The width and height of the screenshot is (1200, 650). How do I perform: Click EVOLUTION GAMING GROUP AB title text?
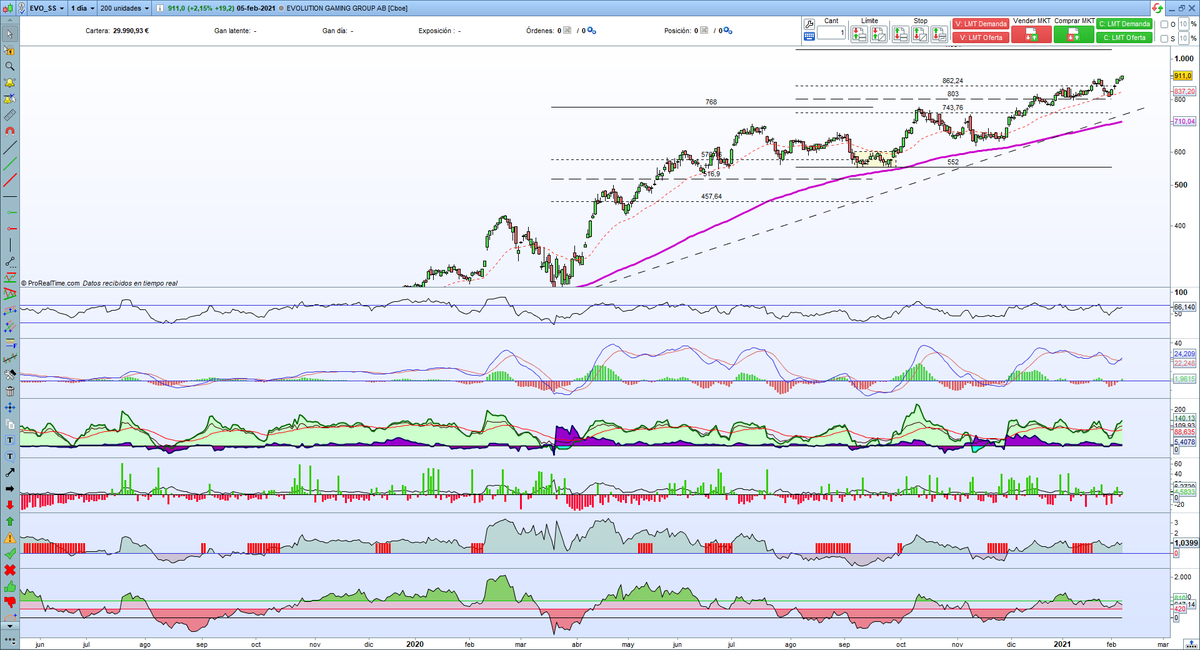[x=336, y=8]
